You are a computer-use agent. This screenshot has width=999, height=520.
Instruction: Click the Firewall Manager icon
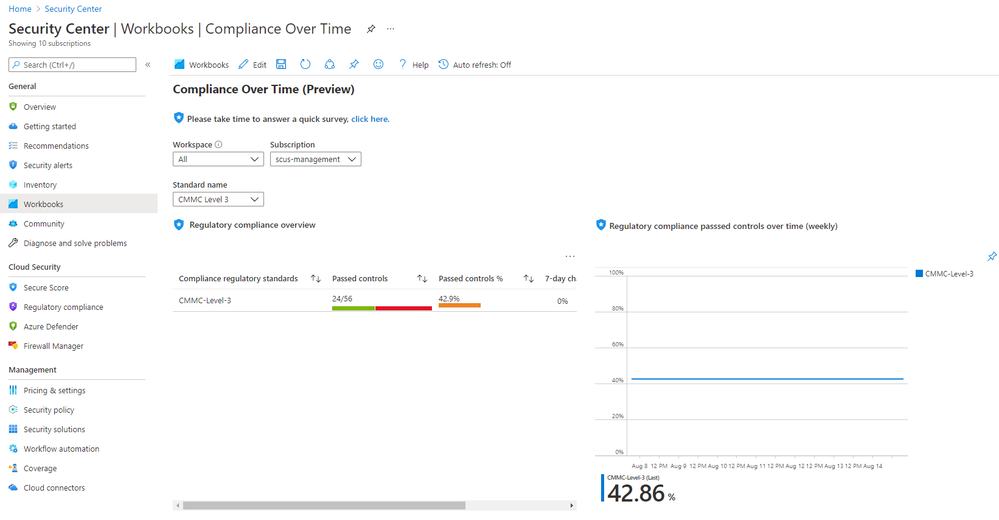tap(13, 346)
